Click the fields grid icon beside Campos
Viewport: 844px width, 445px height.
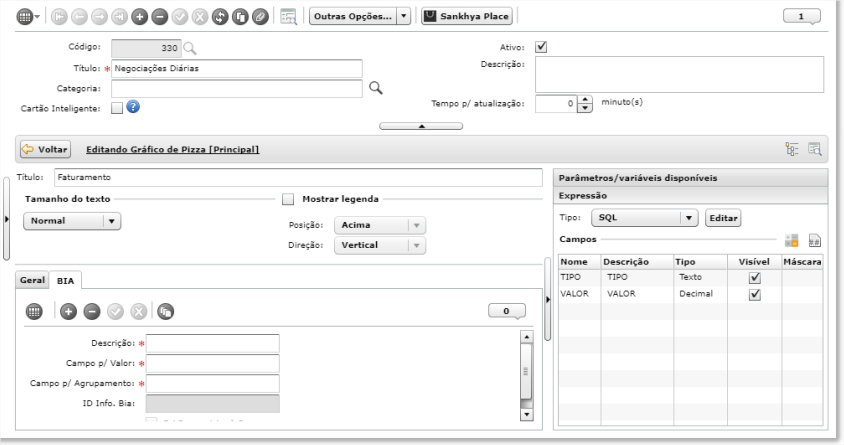coord(791,240)
